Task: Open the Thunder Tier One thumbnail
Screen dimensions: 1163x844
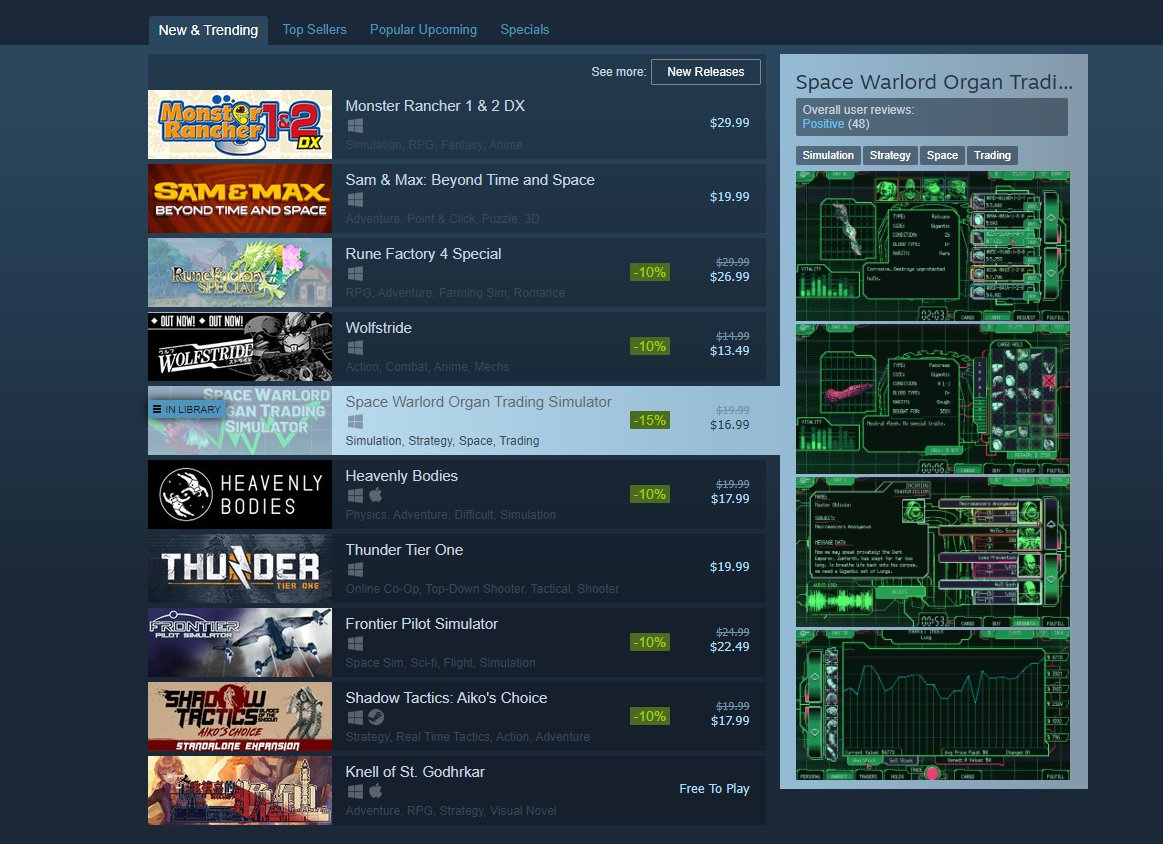Action: [x=240, y=569]
